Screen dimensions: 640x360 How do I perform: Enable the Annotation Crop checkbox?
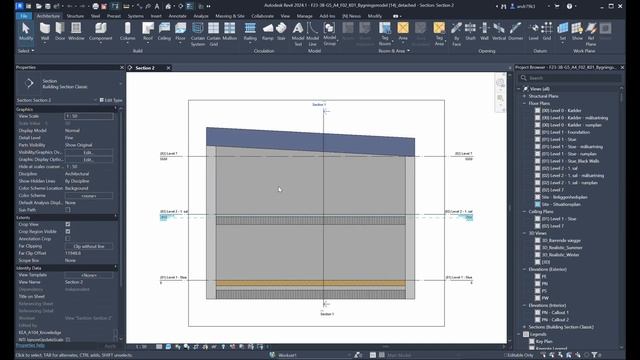click(x=68, y=239)
